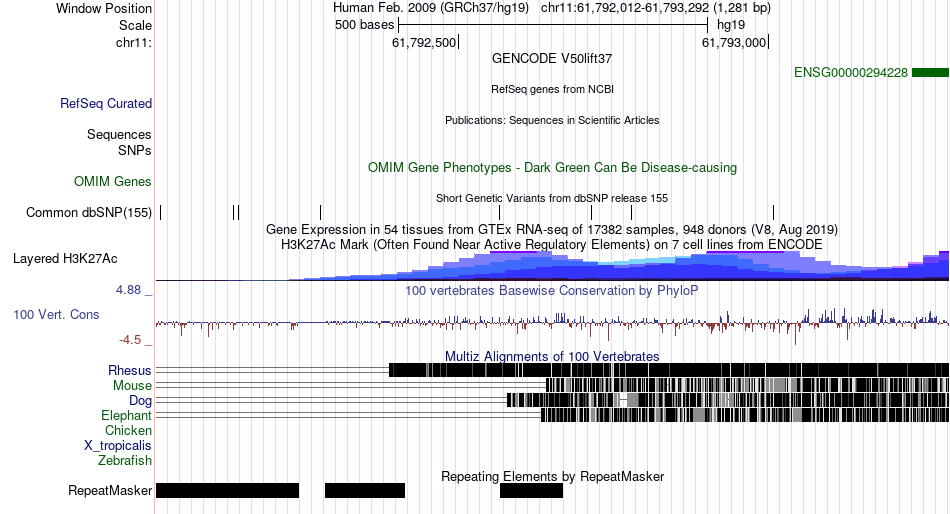Click the Elephant alignment label
The width and height of the screenshot is (950, 514).
[126, 415]
